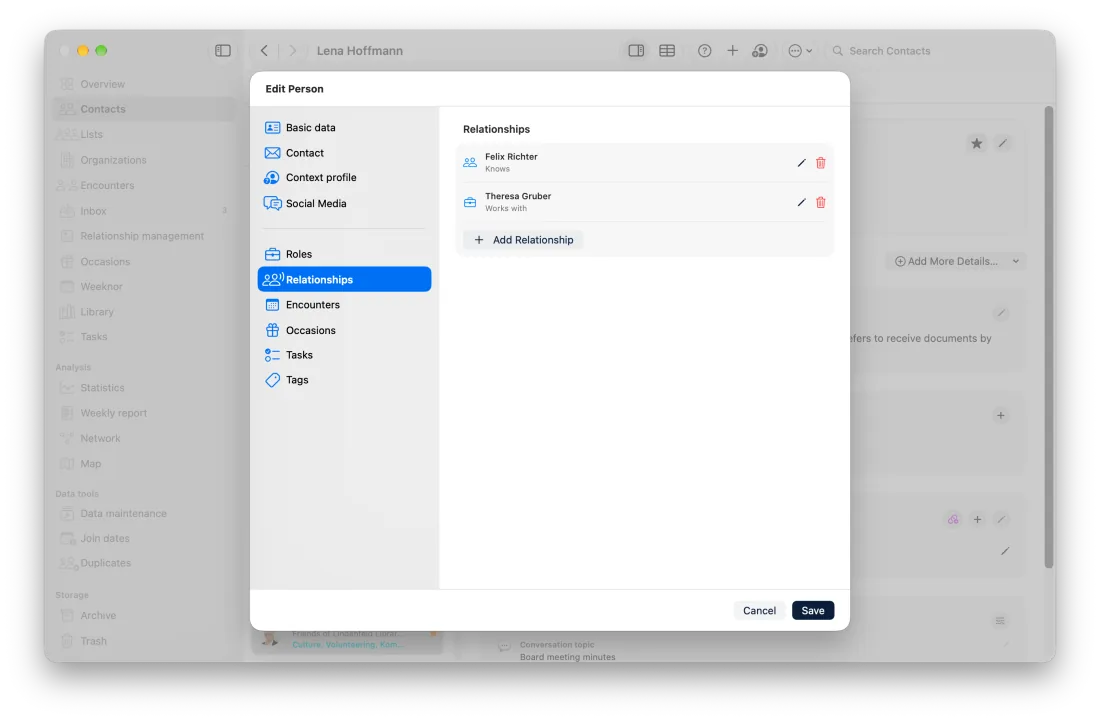Open the help question mark icon
Screen dimensions: 1100x721
704,50
